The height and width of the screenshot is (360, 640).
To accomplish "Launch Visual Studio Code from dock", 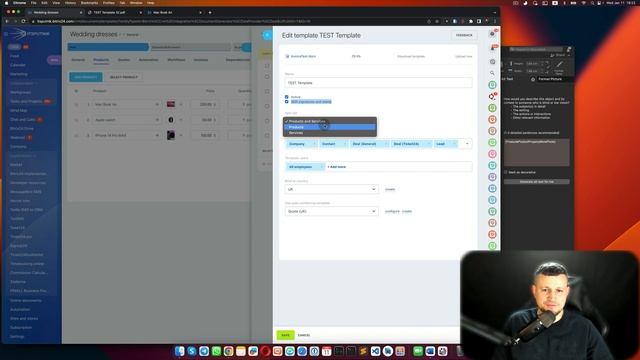I will tap(376, 351).
